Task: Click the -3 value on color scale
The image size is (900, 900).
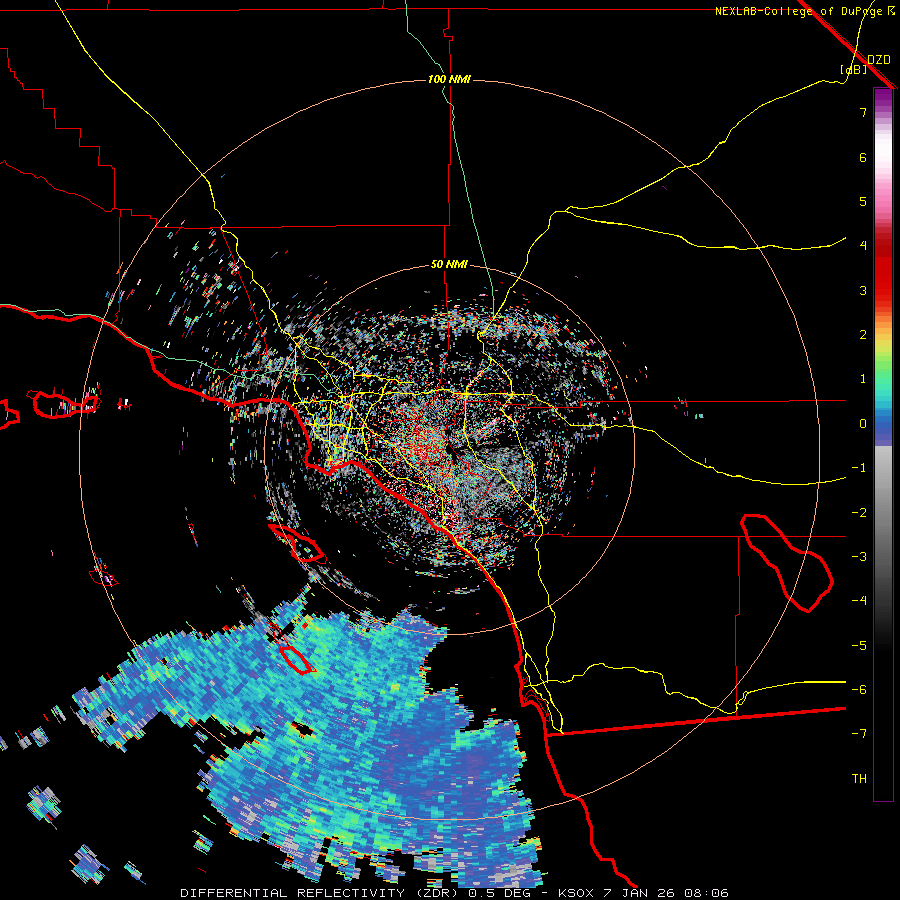Action: point(859,557)
